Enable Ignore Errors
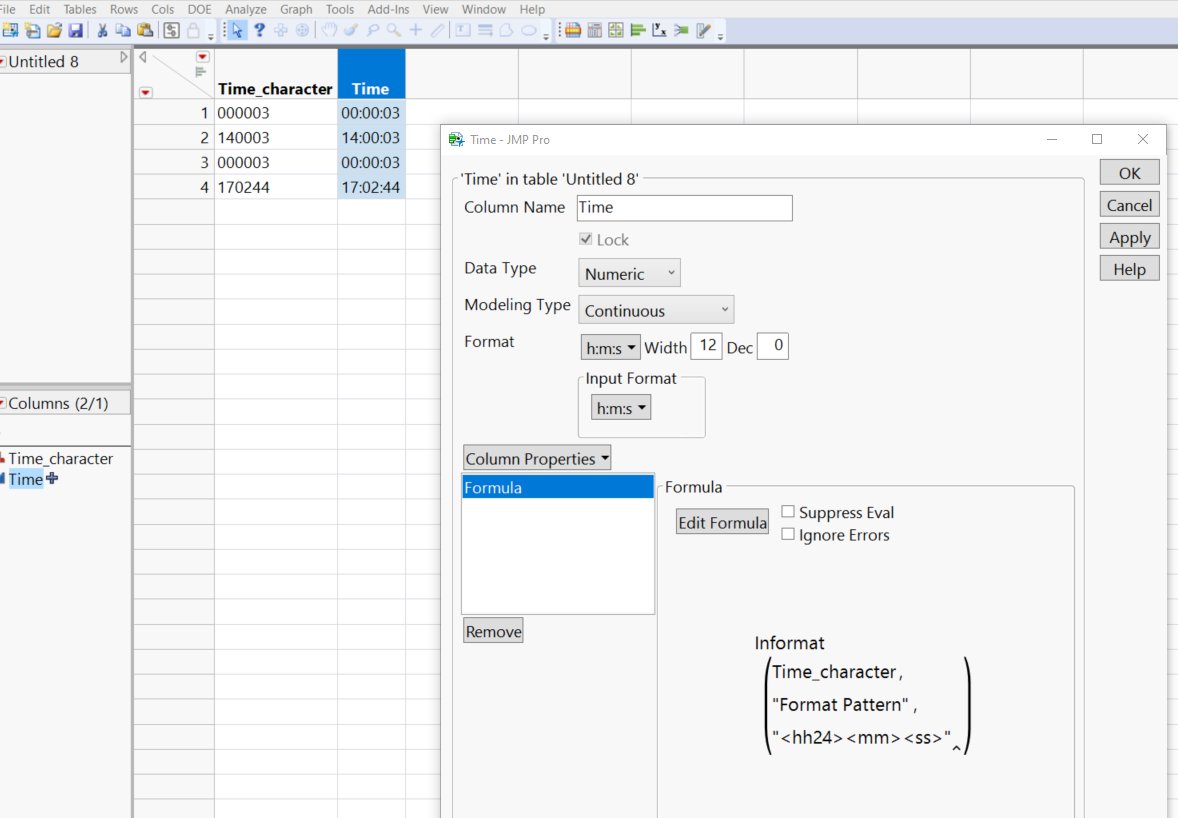1178x818 pixels. (x=787, y=534)
